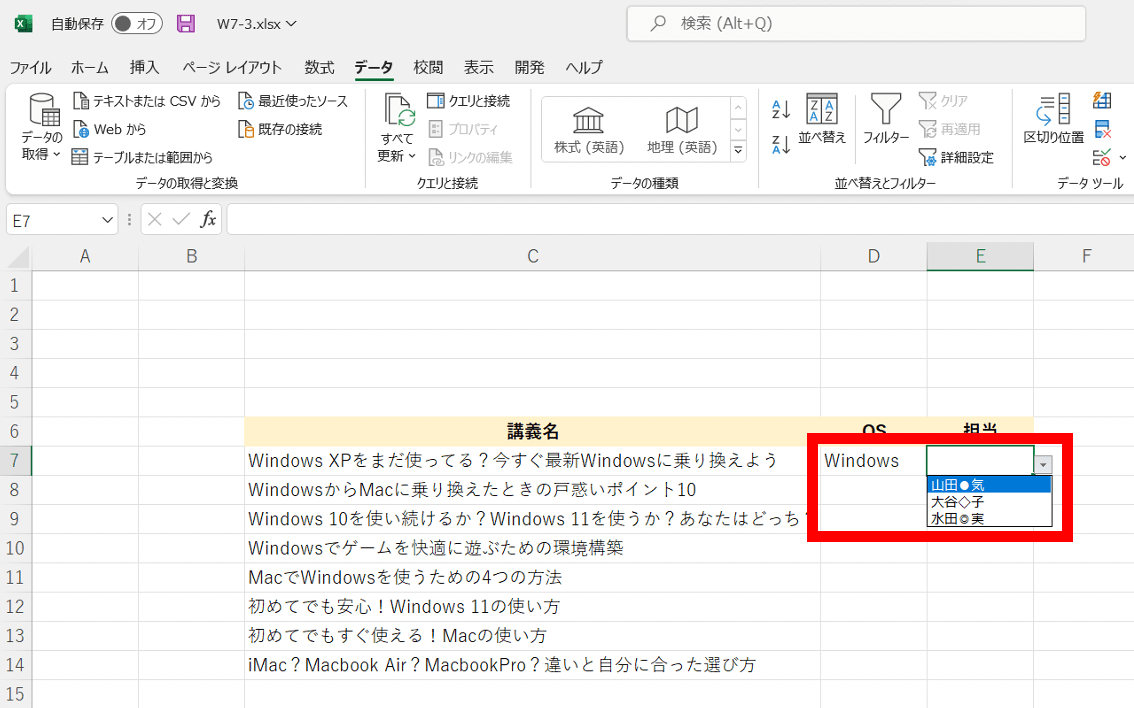
Task: Choose 大谷◇子 from the dropdown list
Action: [989, 501]
